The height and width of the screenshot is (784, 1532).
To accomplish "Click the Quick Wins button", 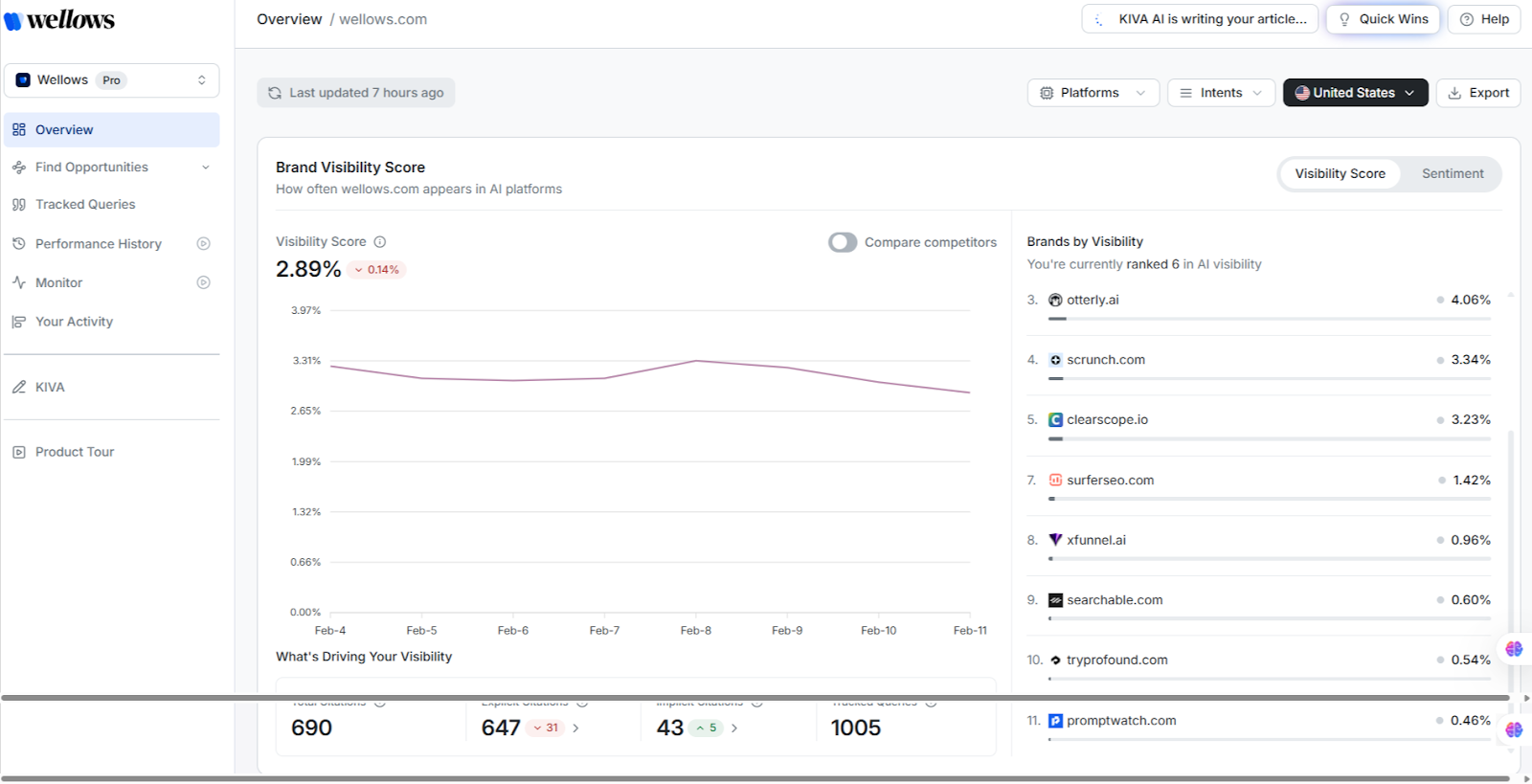I will point(1382,19).
